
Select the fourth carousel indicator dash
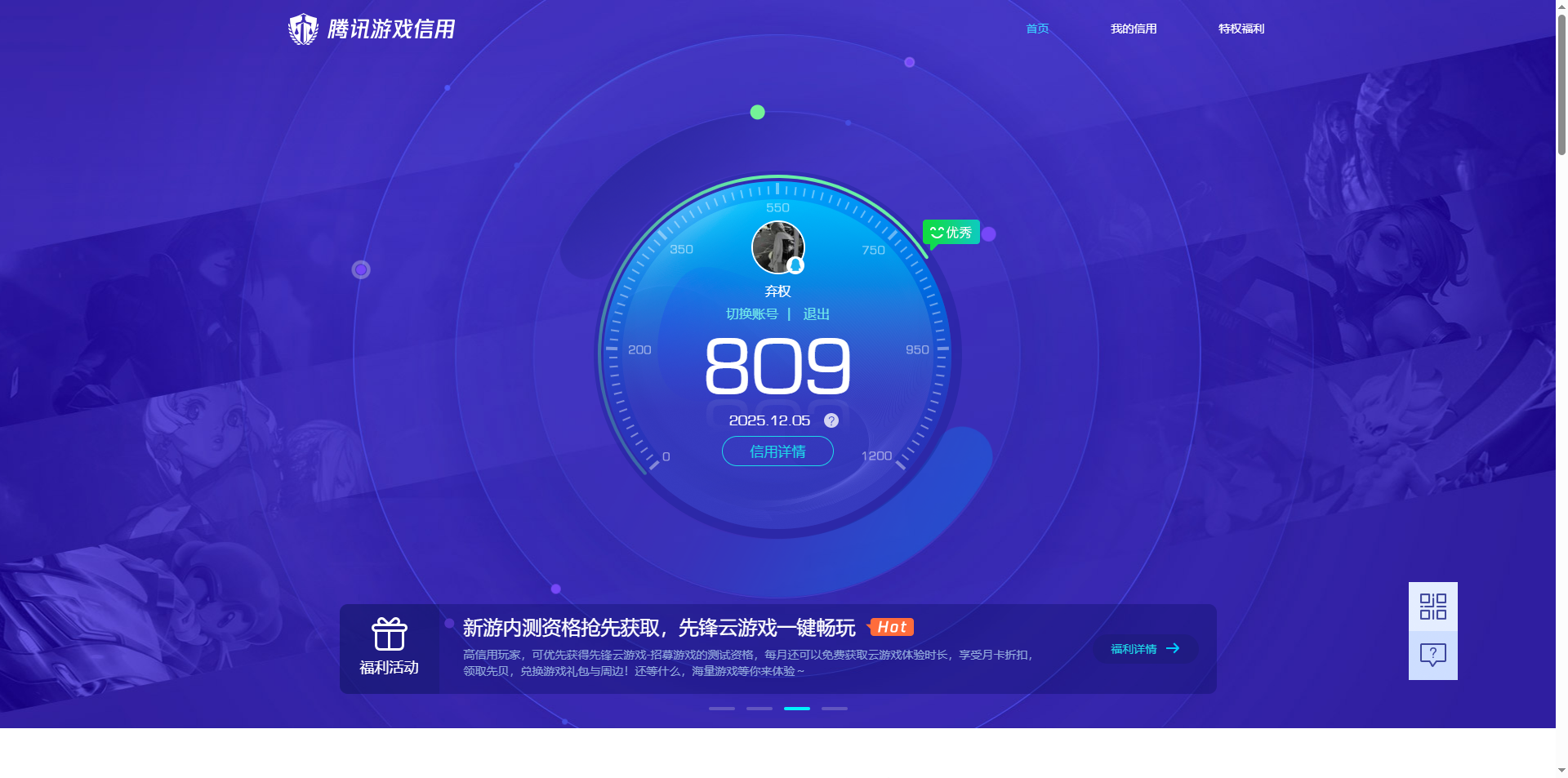(835, 709)
